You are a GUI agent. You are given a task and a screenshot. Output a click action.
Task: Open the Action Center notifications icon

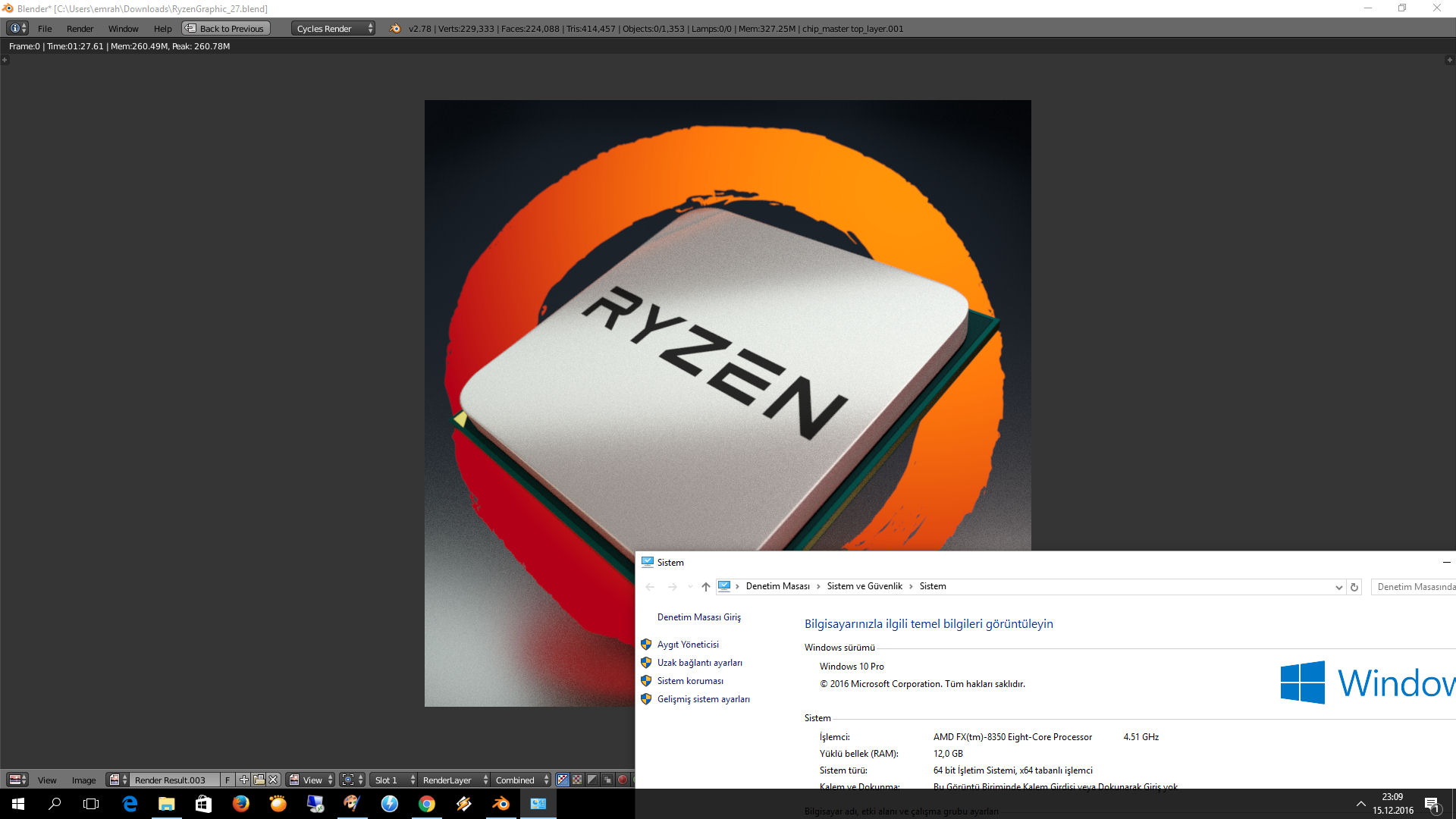1432,804
